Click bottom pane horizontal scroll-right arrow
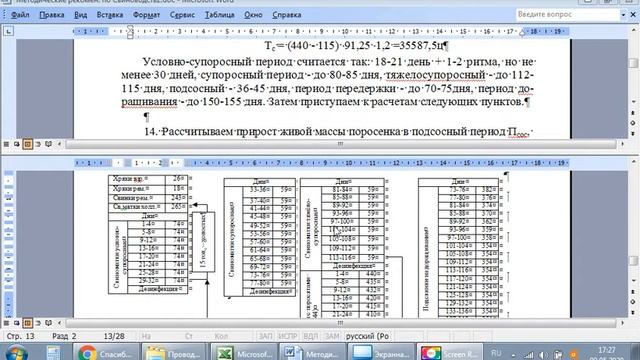Screen dimensions: 640x360 coord(622,323)
